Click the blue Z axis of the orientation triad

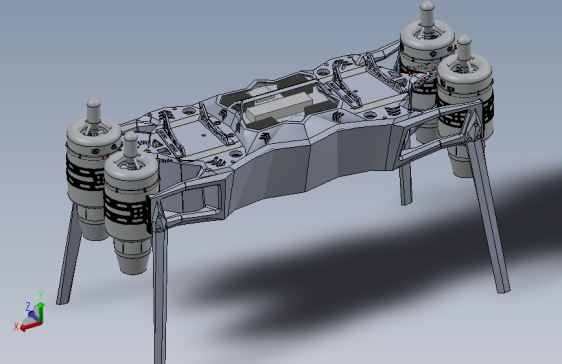tap(34, 315)
